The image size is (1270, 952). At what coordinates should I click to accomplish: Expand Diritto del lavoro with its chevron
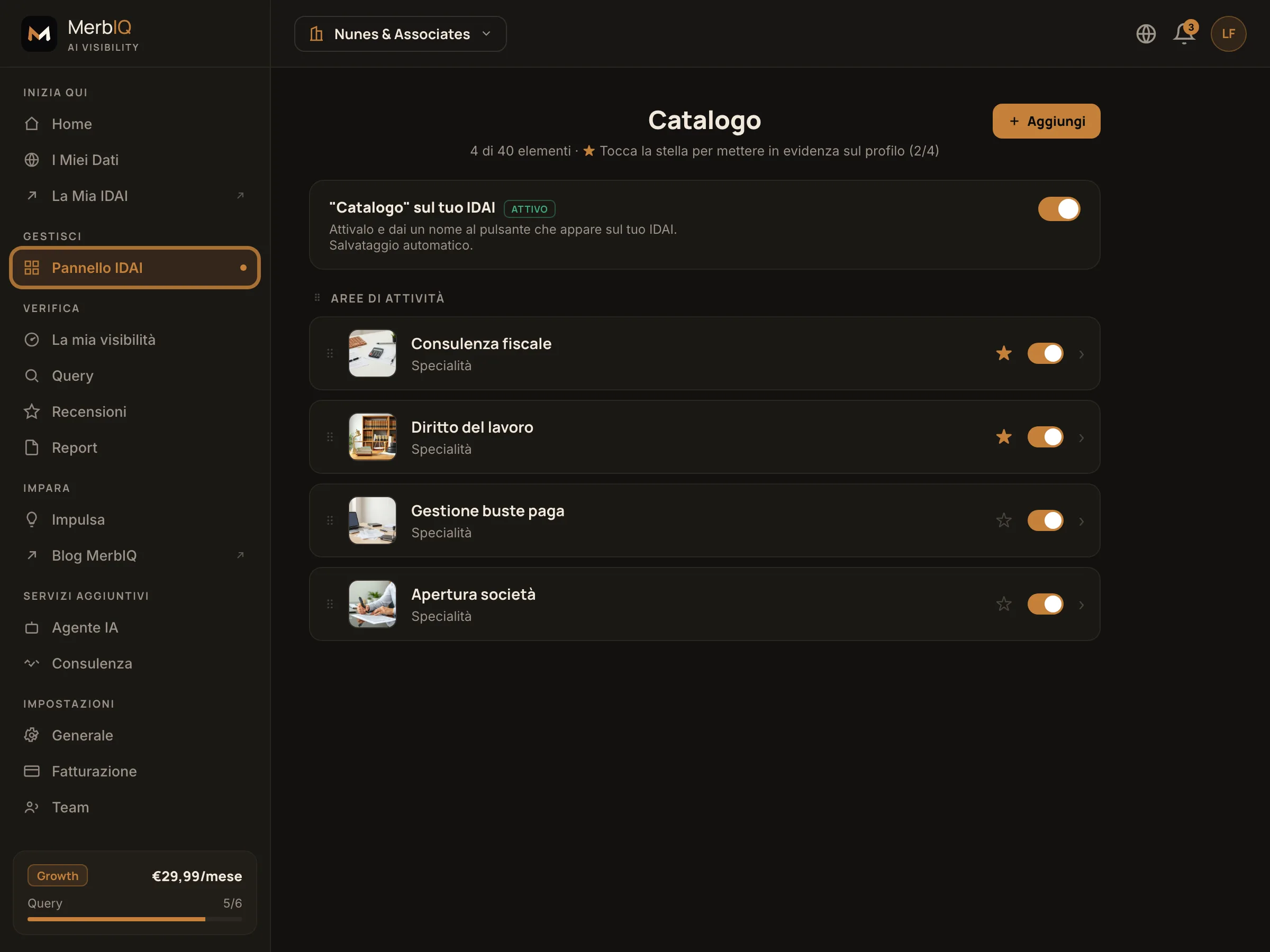(x=1081, y=438)
